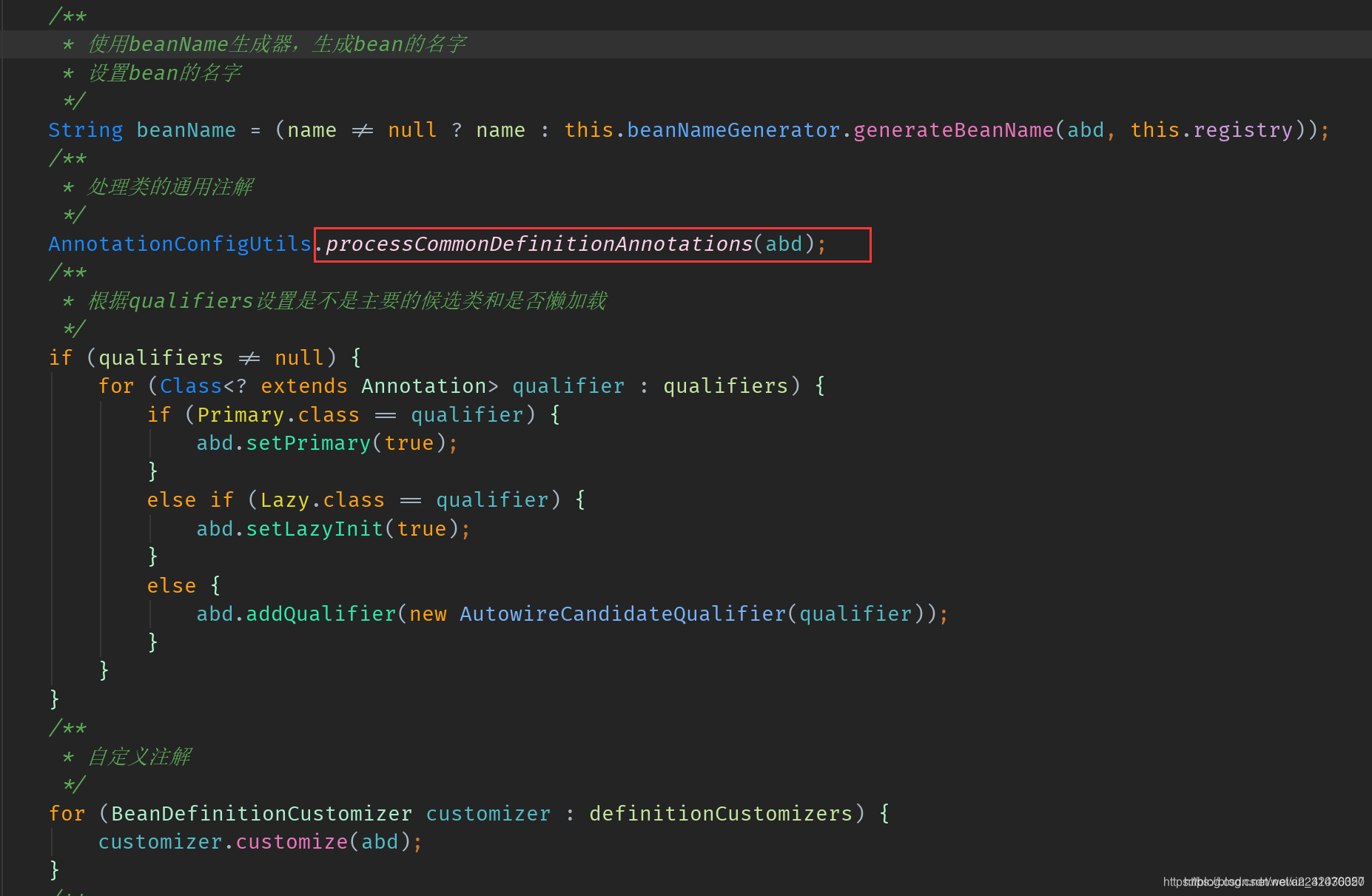Click the abd.setLazyInit(true) statement

(333, 529)
